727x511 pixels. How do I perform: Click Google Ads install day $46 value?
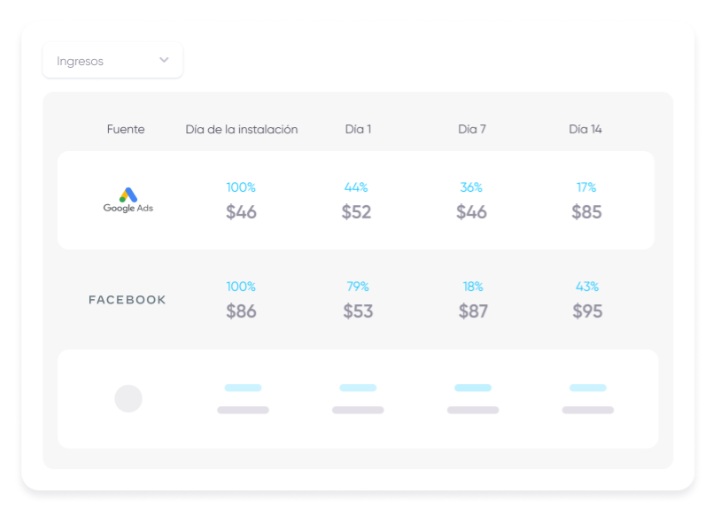[241, 212]
